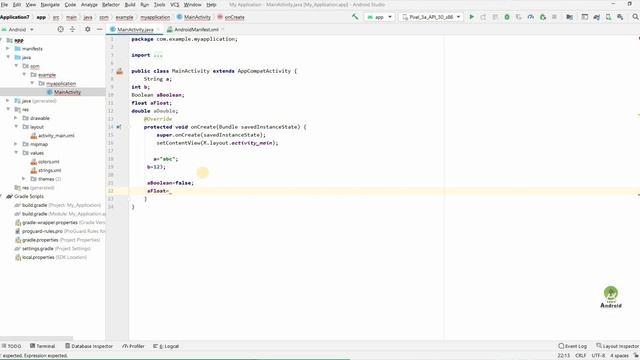Image resolution: width=640 pixels, height=360 pixels.
Task: Open the Profile app icon in the toolbar
Action: (x=531, y=17)
